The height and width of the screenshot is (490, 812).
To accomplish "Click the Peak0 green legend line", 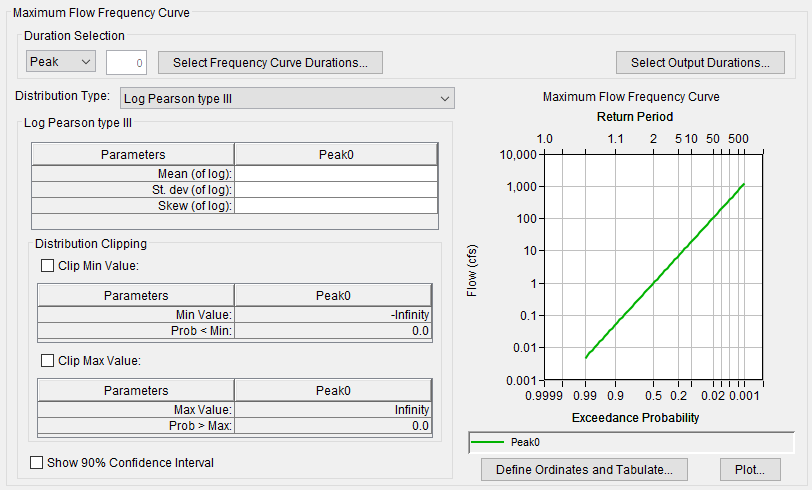I will click(x=487, y=442).
